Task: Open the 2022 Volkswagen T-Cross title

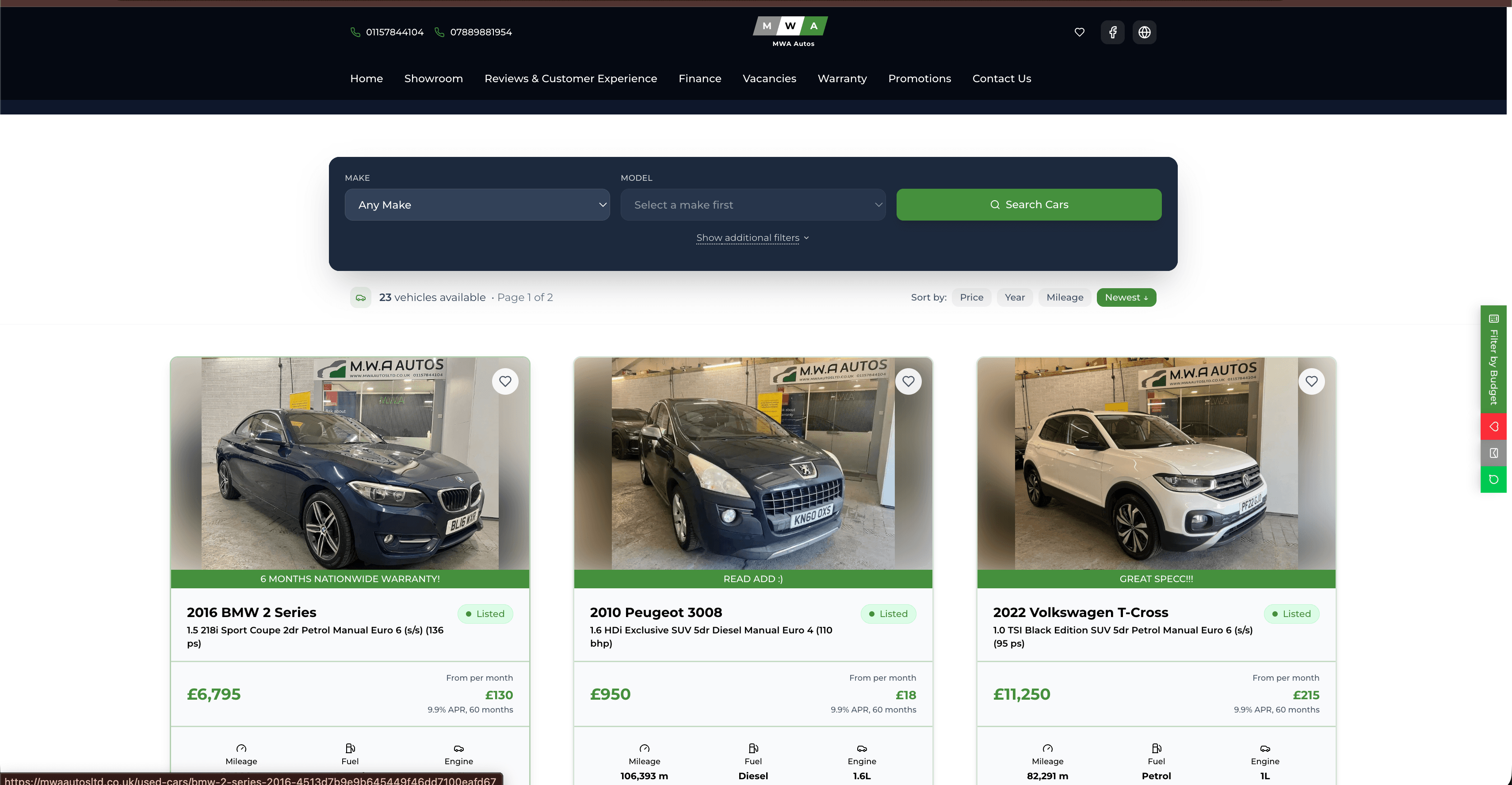Action: click(x=1081, y=613)
